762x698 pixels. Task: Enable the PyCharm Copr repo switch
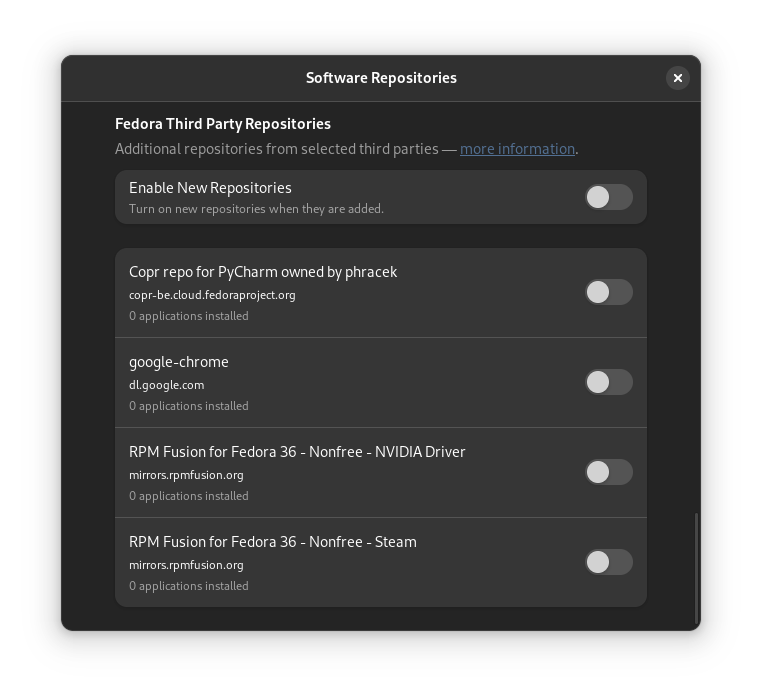[609, 292]
